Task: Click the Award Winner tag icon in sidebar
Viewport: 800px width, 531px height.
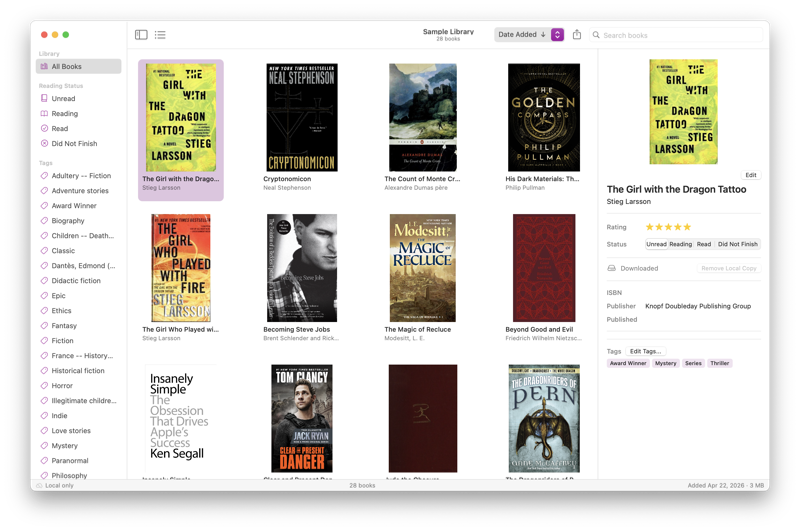Action: [x=44, y=206]
